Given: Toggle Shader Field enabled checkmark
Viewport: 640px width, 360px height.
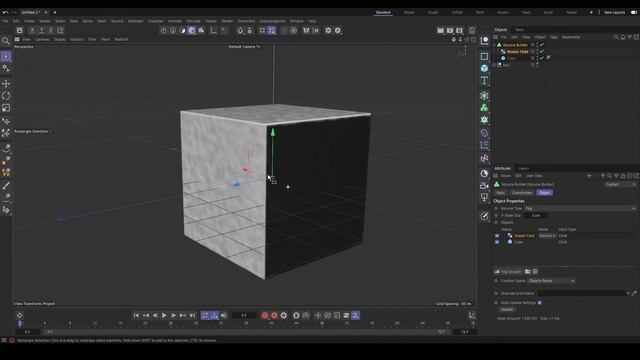Looking at the screenshot, I should coord(542,51).
